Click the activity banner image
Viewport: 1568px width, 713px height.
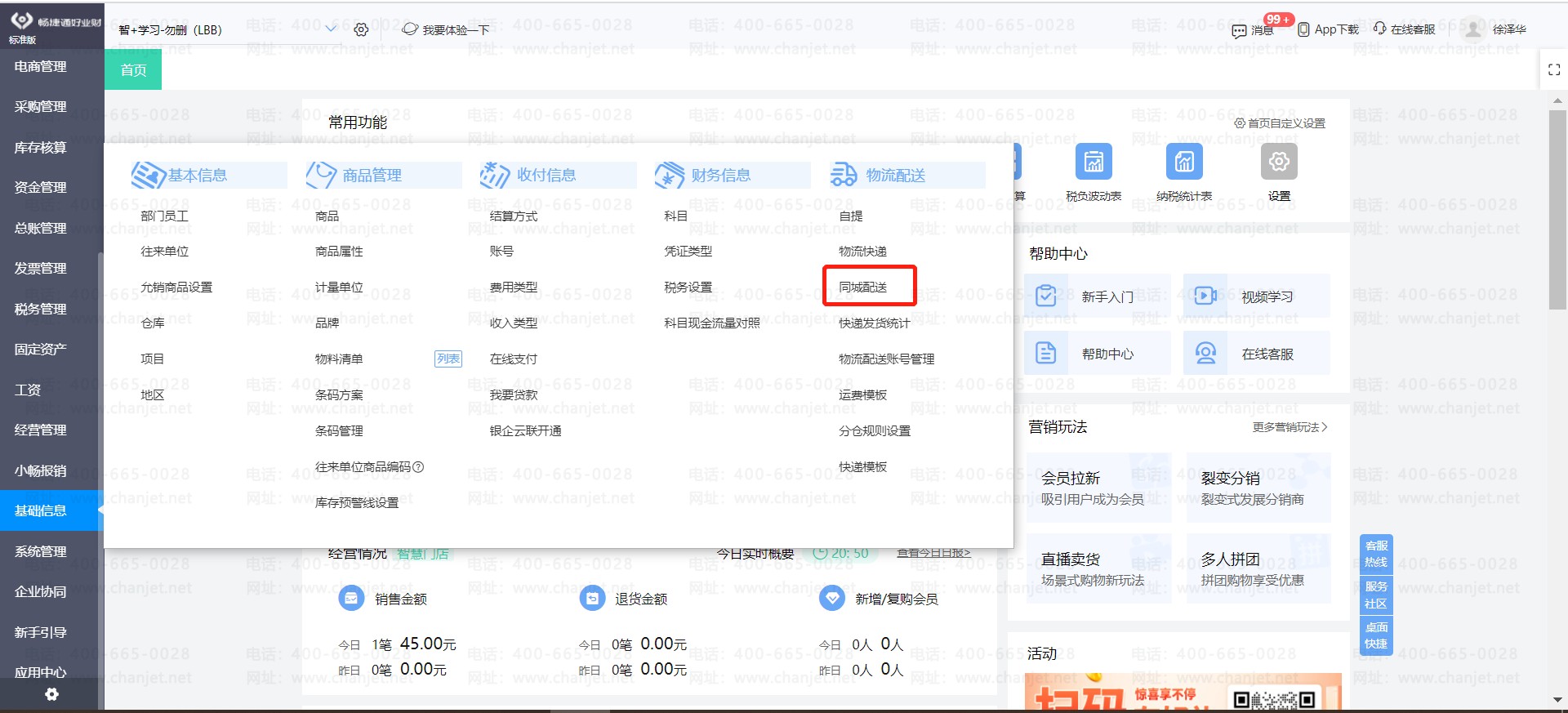click(1183, 691)
